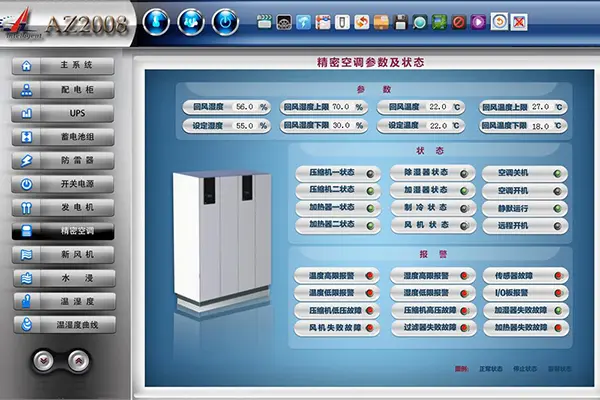Click the 设定湿度 value field
600x400 pixels.
pos(244,126)
